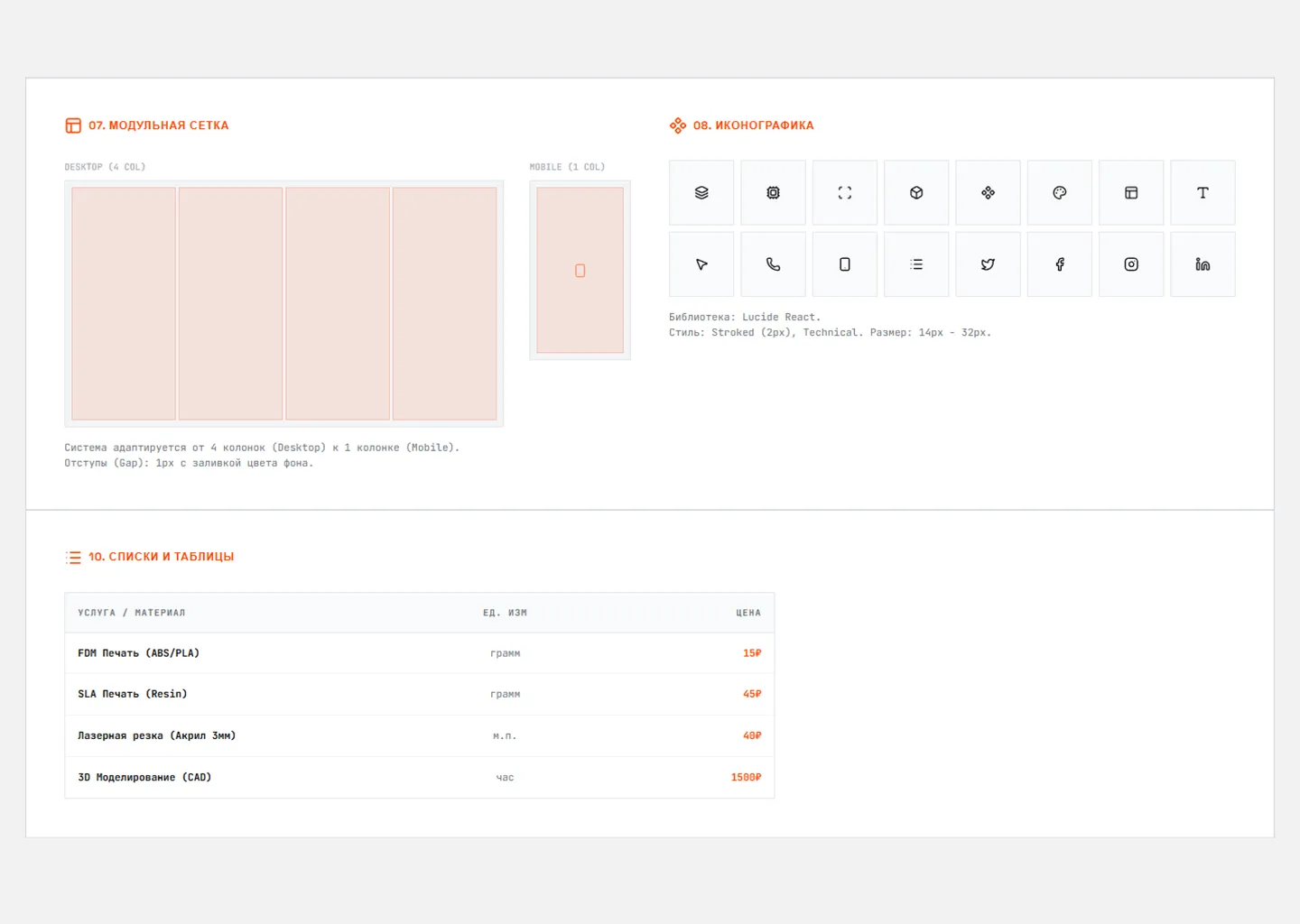Select the 'FDM Печать (ABS/PLA)' table row
The image size is (1300, 924).
[420, 653]
